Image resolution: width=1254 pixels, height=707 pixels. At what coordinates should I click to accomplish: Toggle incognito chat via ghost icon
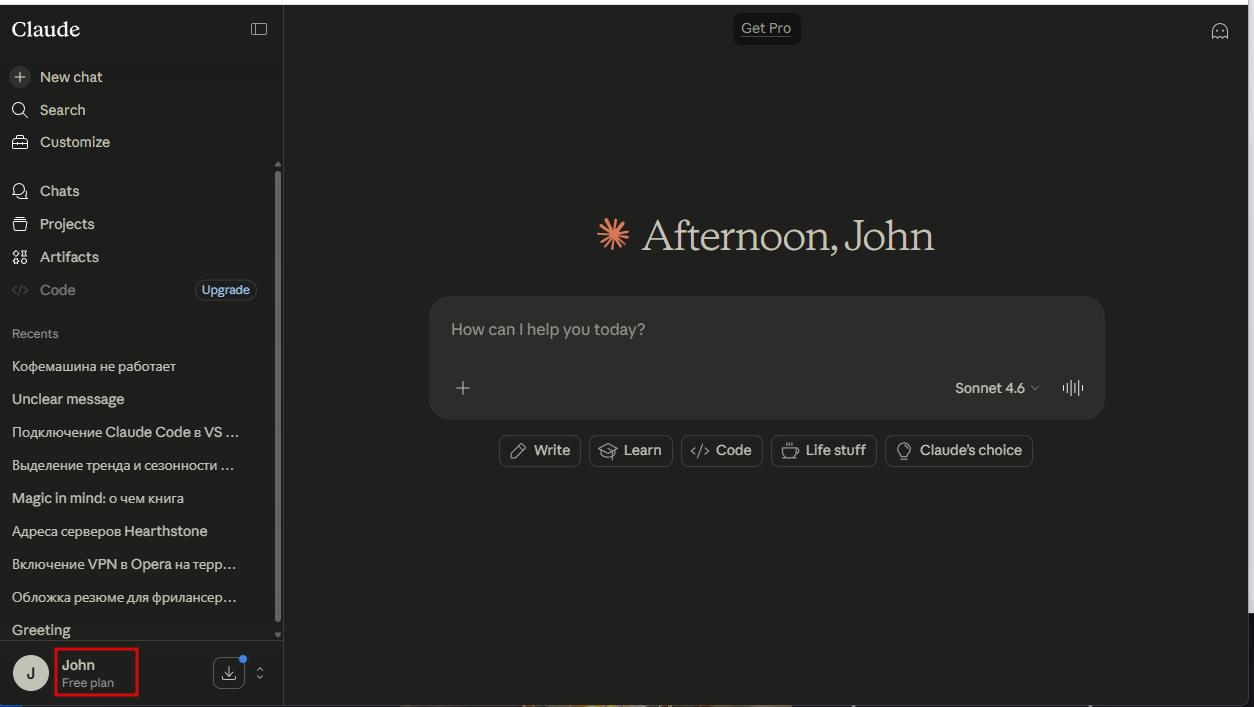[x=1220, y=31]
